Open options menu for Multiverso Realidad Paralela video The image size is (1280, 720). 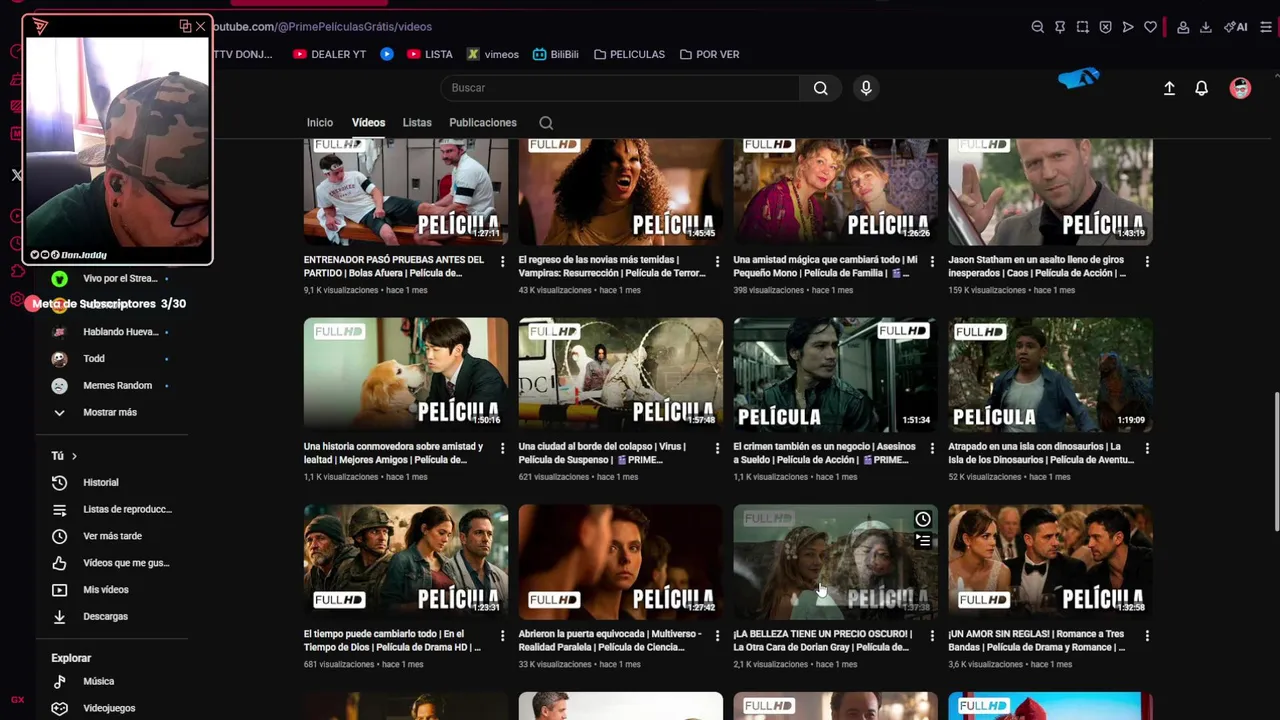[717, 635]
